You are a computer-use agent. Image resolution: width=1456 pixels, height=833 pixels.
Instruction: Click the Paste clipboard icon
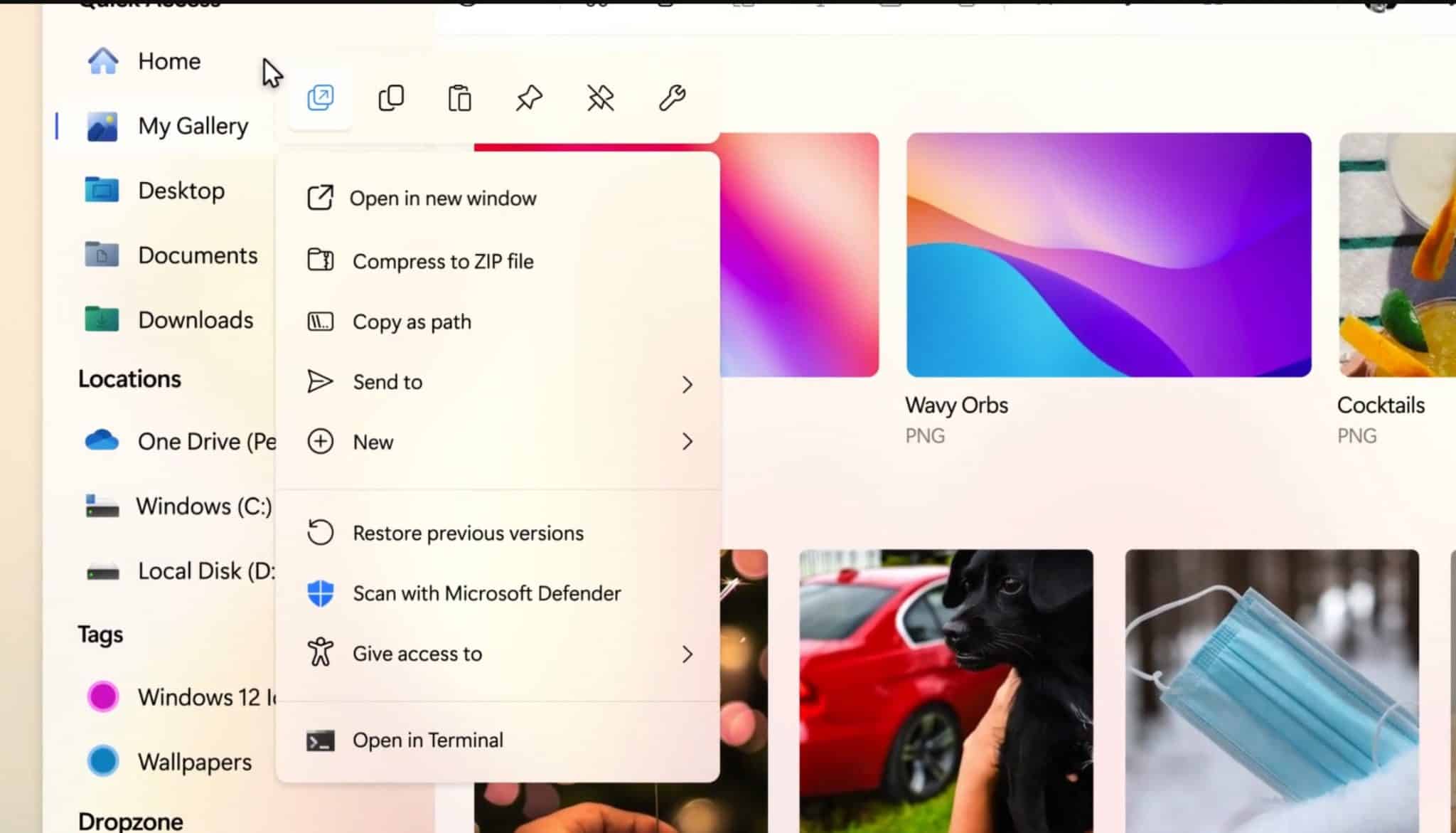click(459, 98)
